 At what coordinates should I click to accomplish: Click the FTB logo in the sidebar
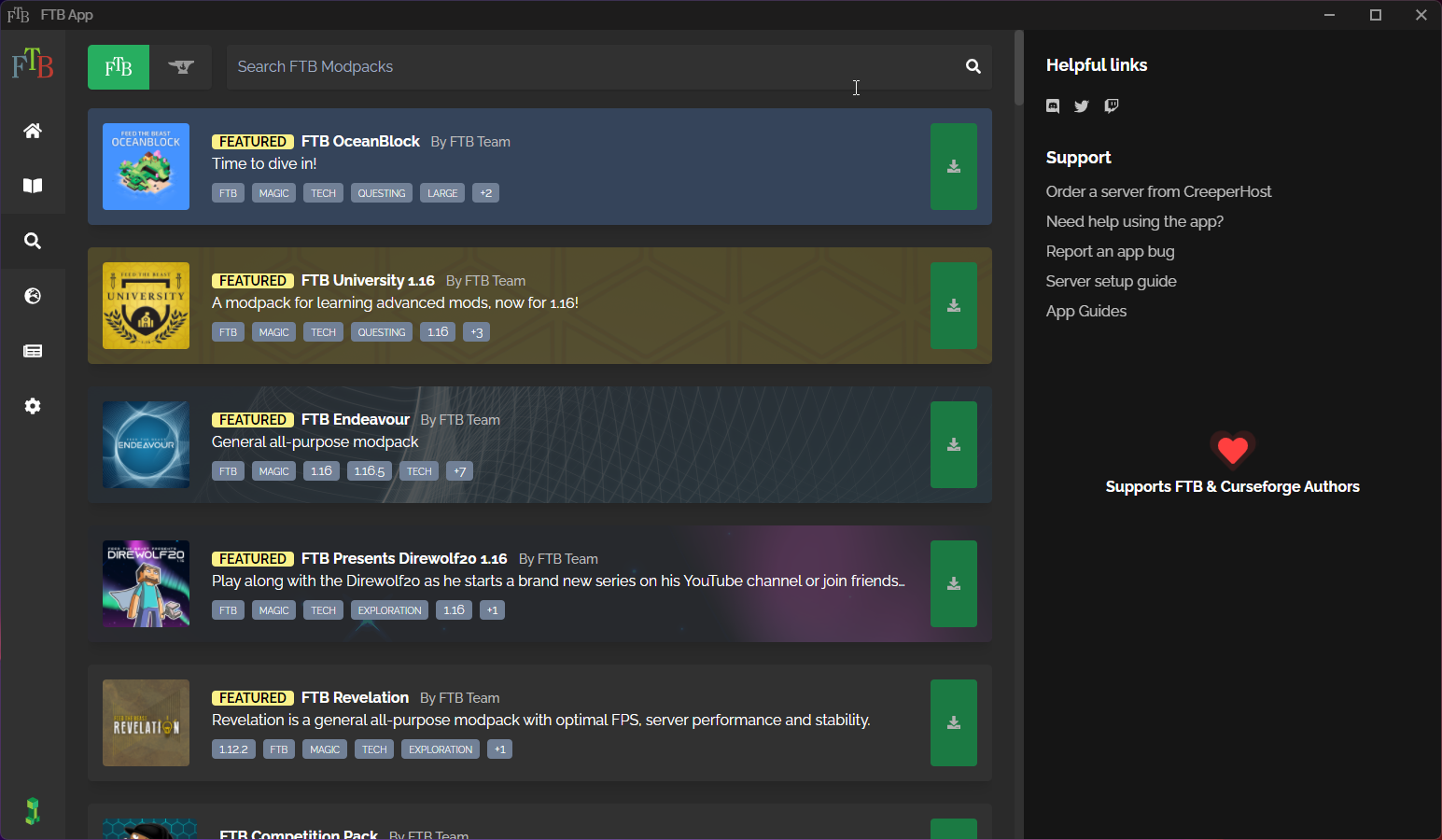(33, 63)
